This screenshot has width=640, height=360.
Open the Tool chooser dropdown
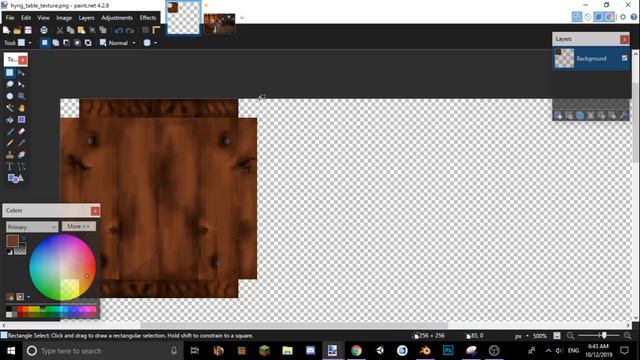(x=24, y=43)
